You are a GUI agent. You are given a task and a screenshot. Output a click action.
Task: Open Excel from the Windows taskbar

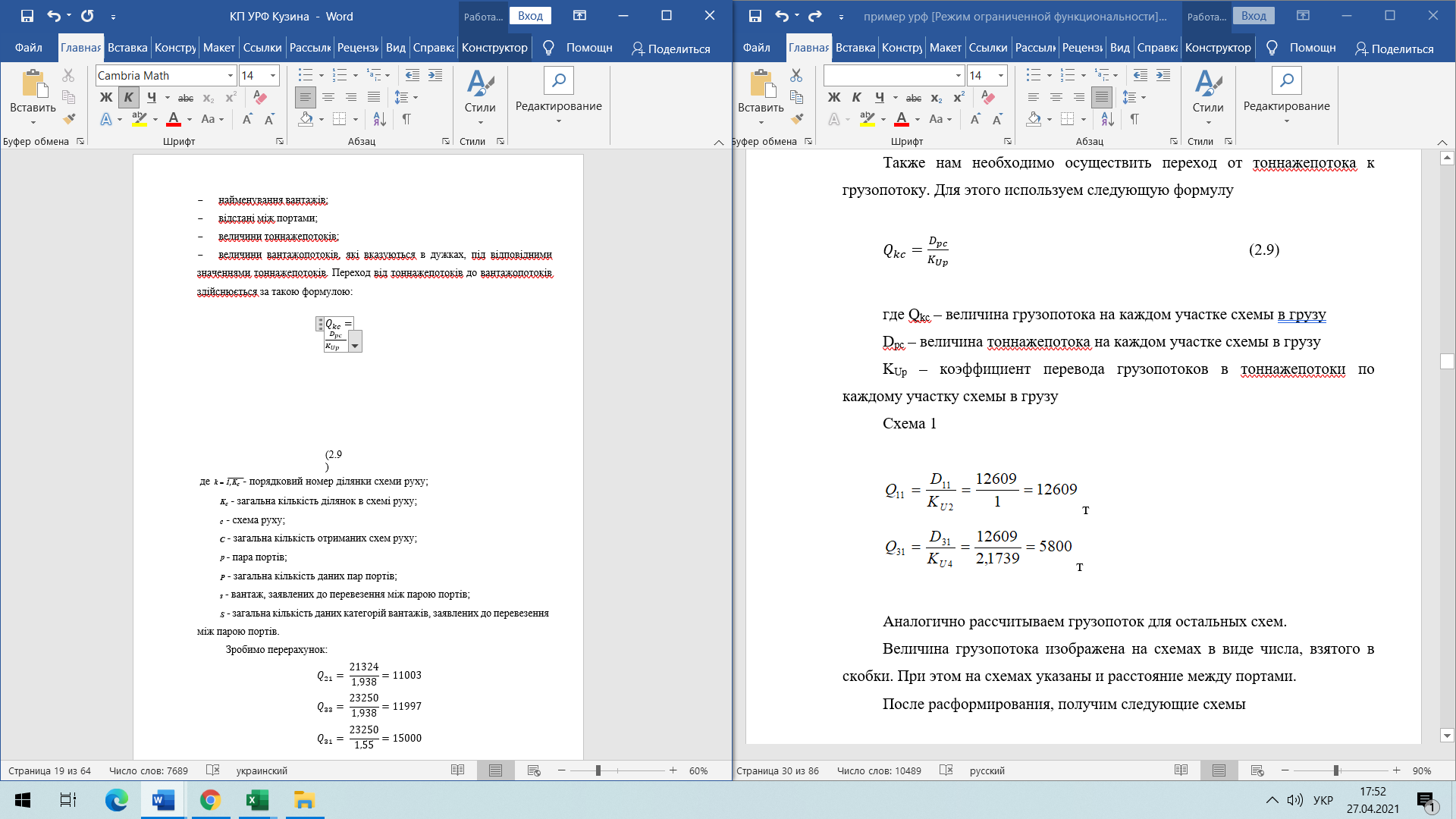click(x=257, y=800)
